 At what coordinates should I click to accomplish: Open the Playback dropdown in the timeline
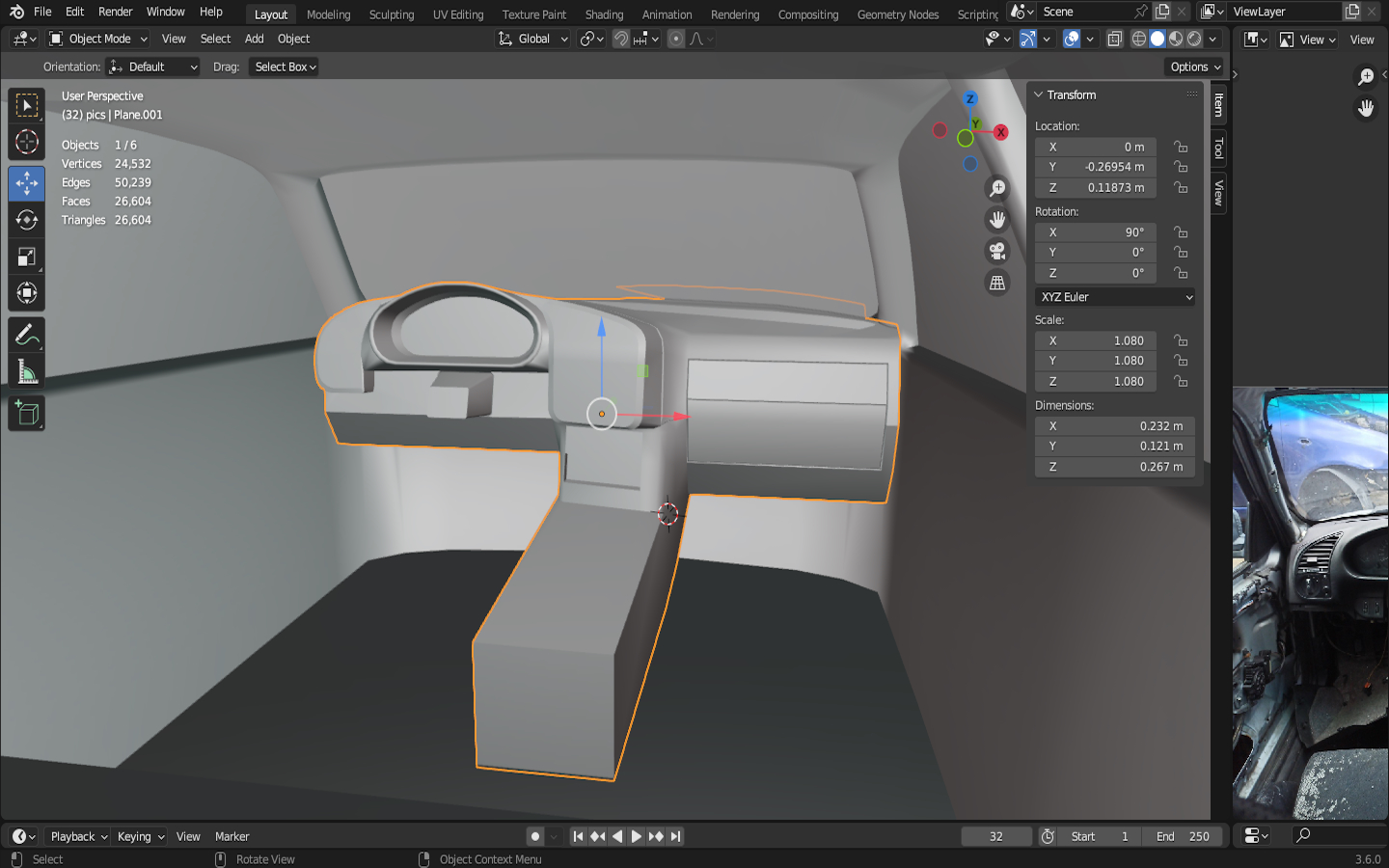(78, 836)
